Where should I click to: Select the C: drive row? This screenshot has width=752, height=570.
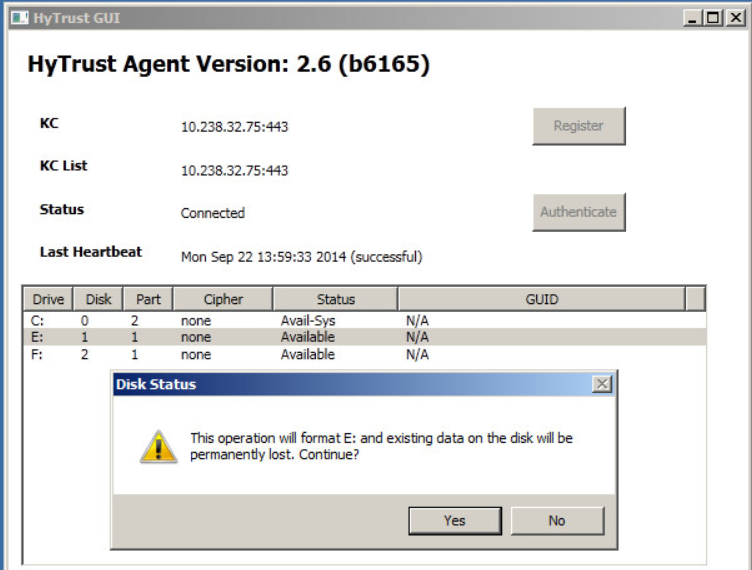364,320
